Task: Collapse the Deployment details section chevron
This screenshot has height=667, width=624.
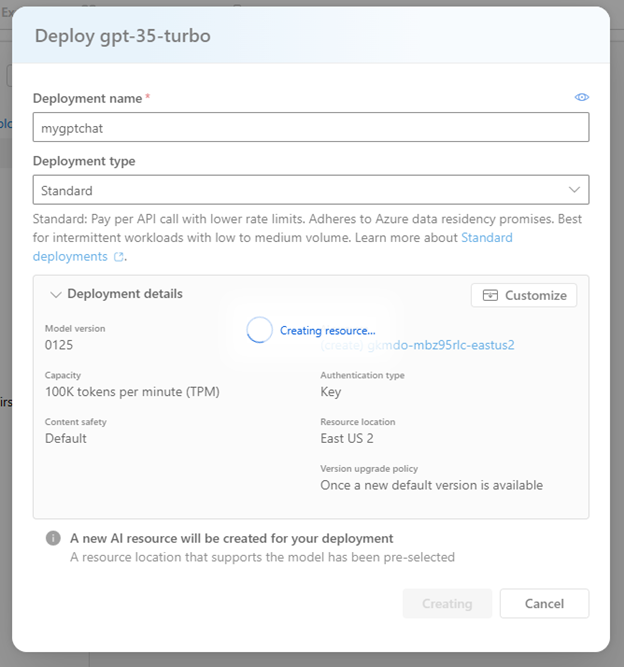Action: 55,294
